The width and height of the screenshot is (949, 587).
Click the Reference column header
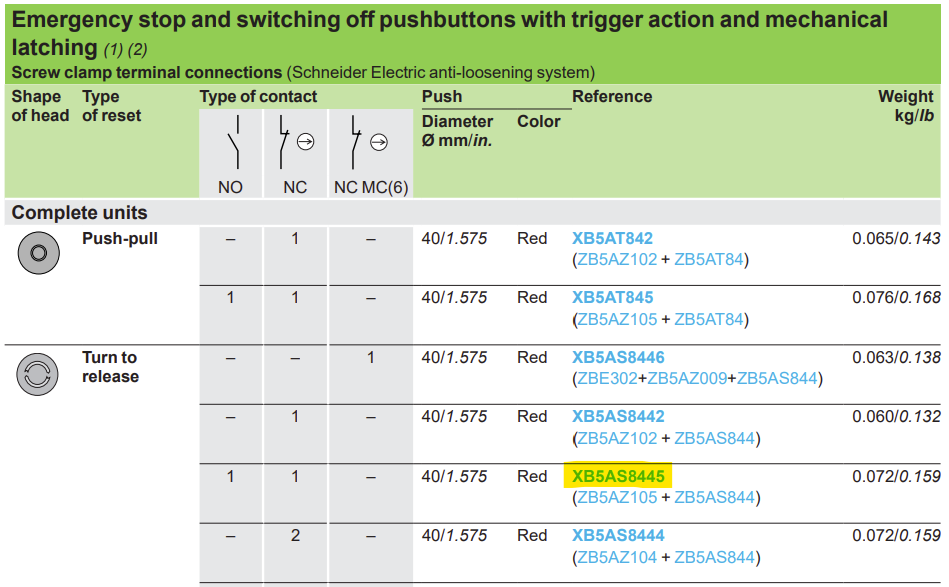612,97
